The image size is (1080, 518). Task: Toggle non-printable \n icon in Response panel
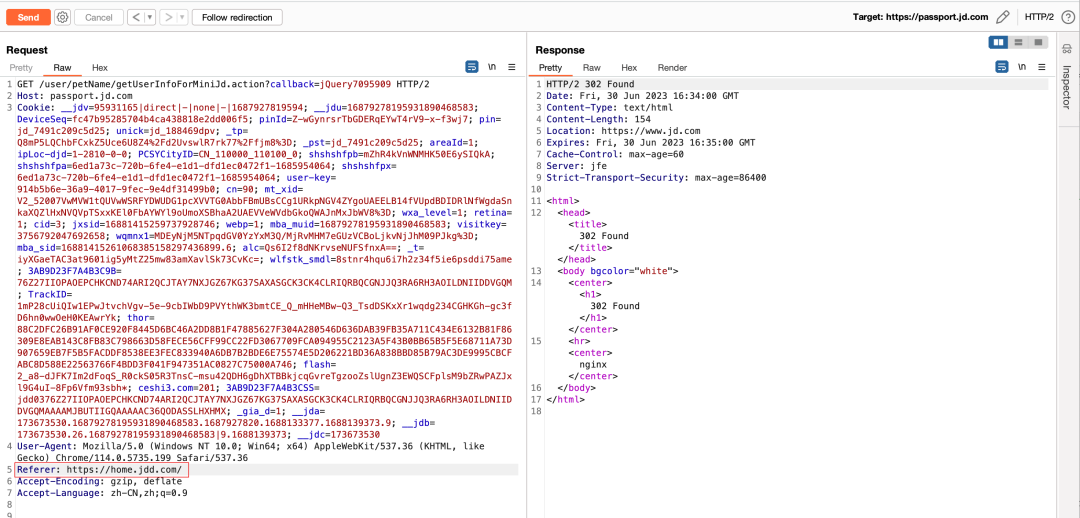(x=1021, y=67)
